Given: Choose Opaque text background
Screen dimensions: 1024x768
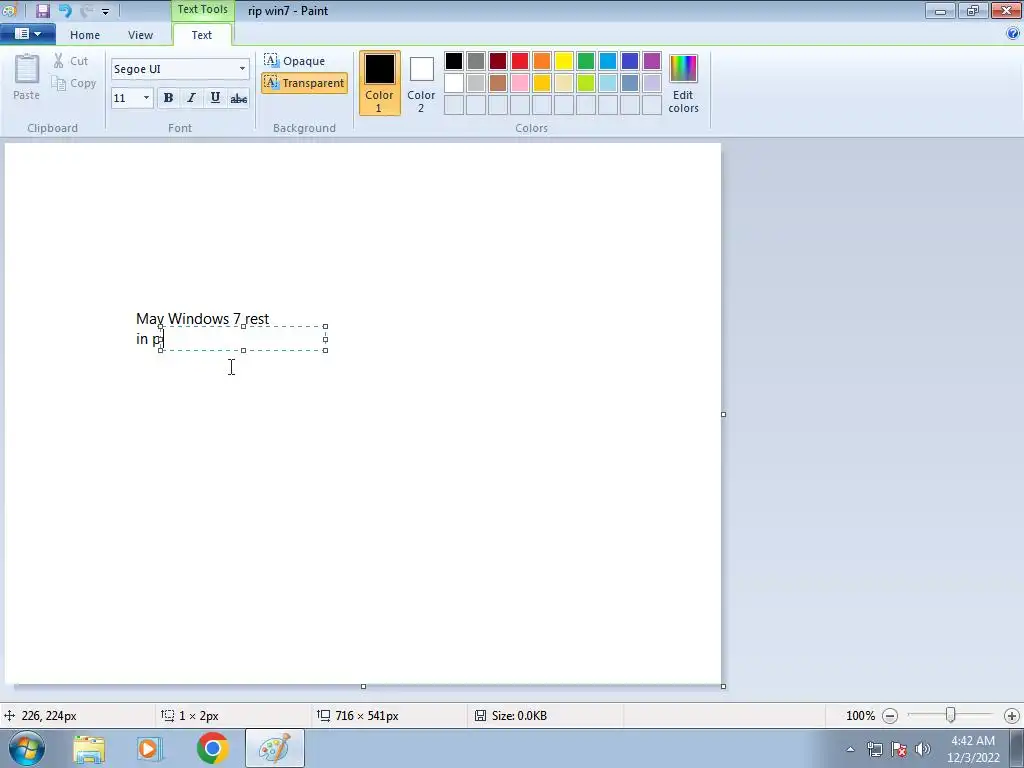Looking at the screenshot, I should 295,61.
